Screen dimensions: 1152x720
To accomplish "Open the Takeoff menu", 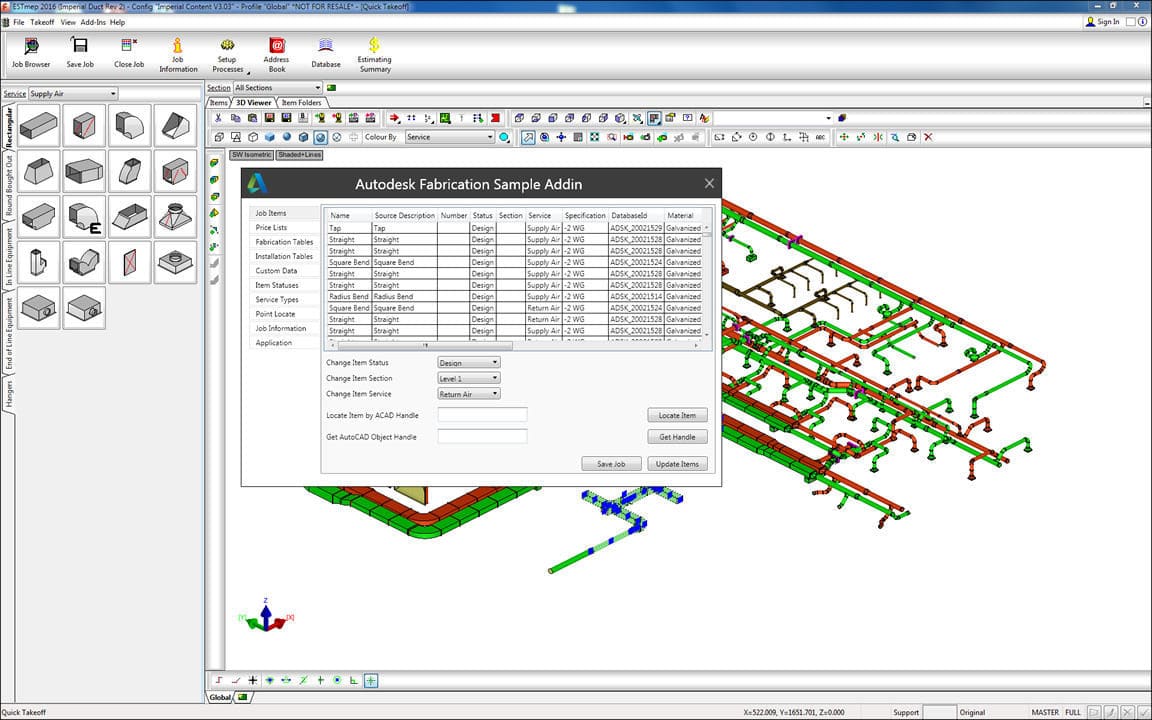I will tap(43, 22).
